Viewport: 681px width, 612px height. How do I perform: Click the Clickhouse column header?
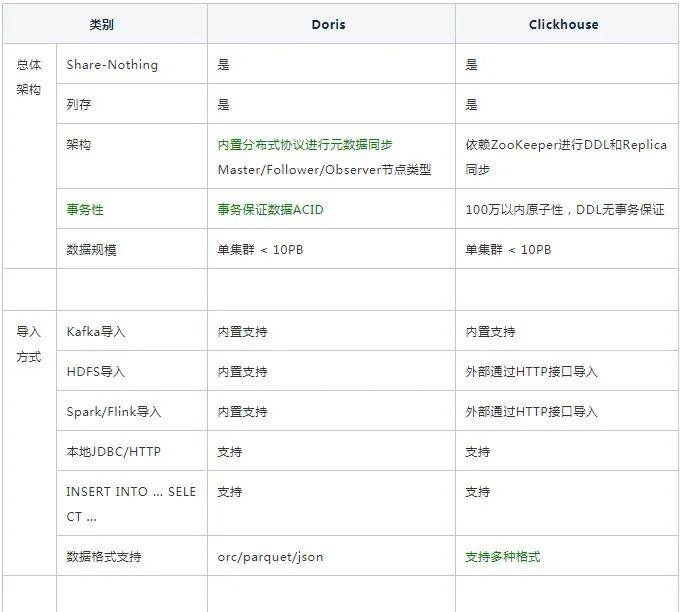563,24
